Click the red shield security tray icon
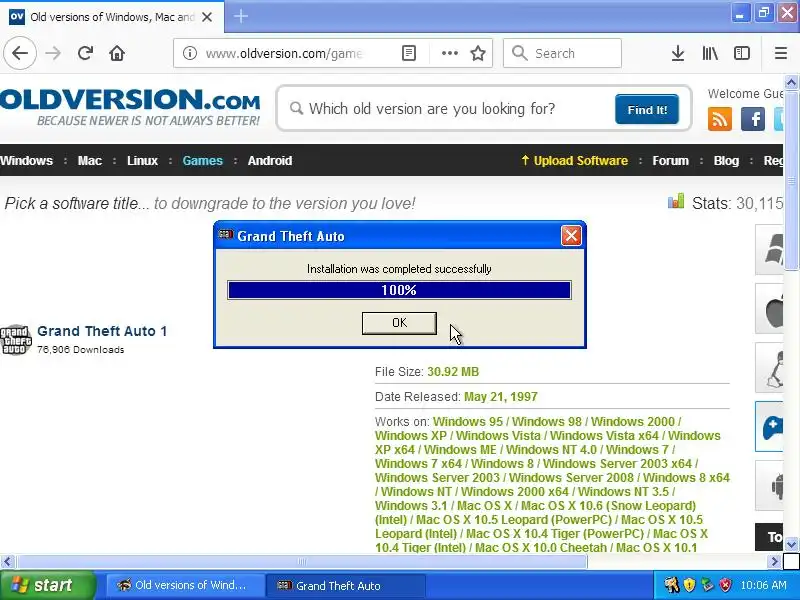800x600 pixels. click(725, 585)
